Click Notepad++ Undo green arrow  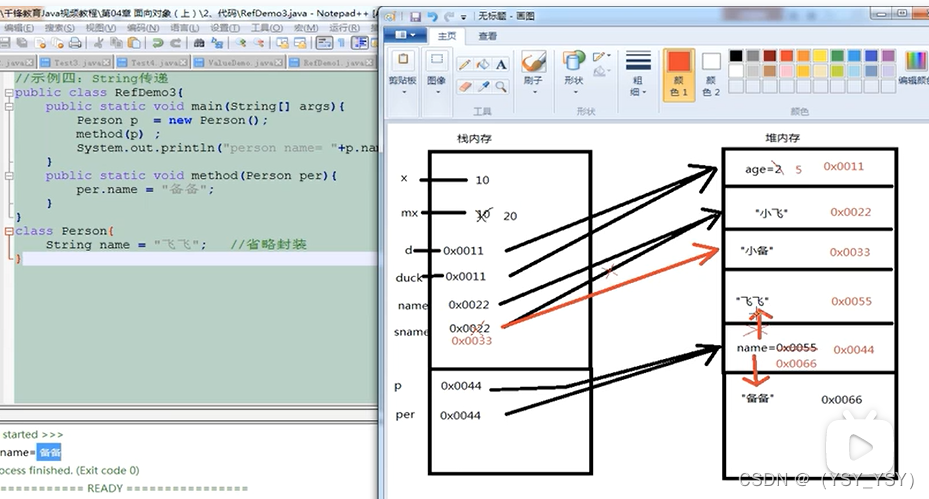click(x=158, y=43)
